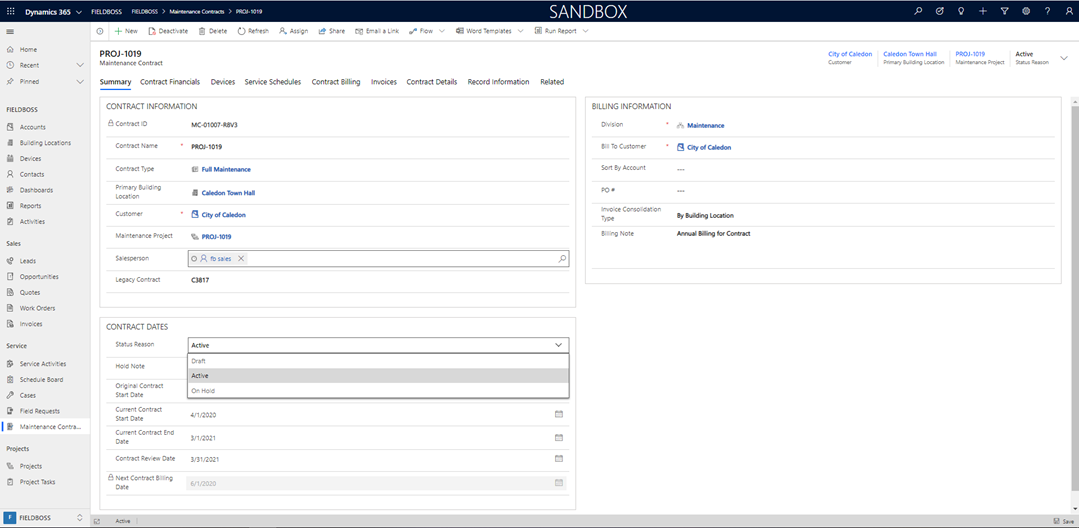Click the search magnifier in top bar

coord(919,11)
